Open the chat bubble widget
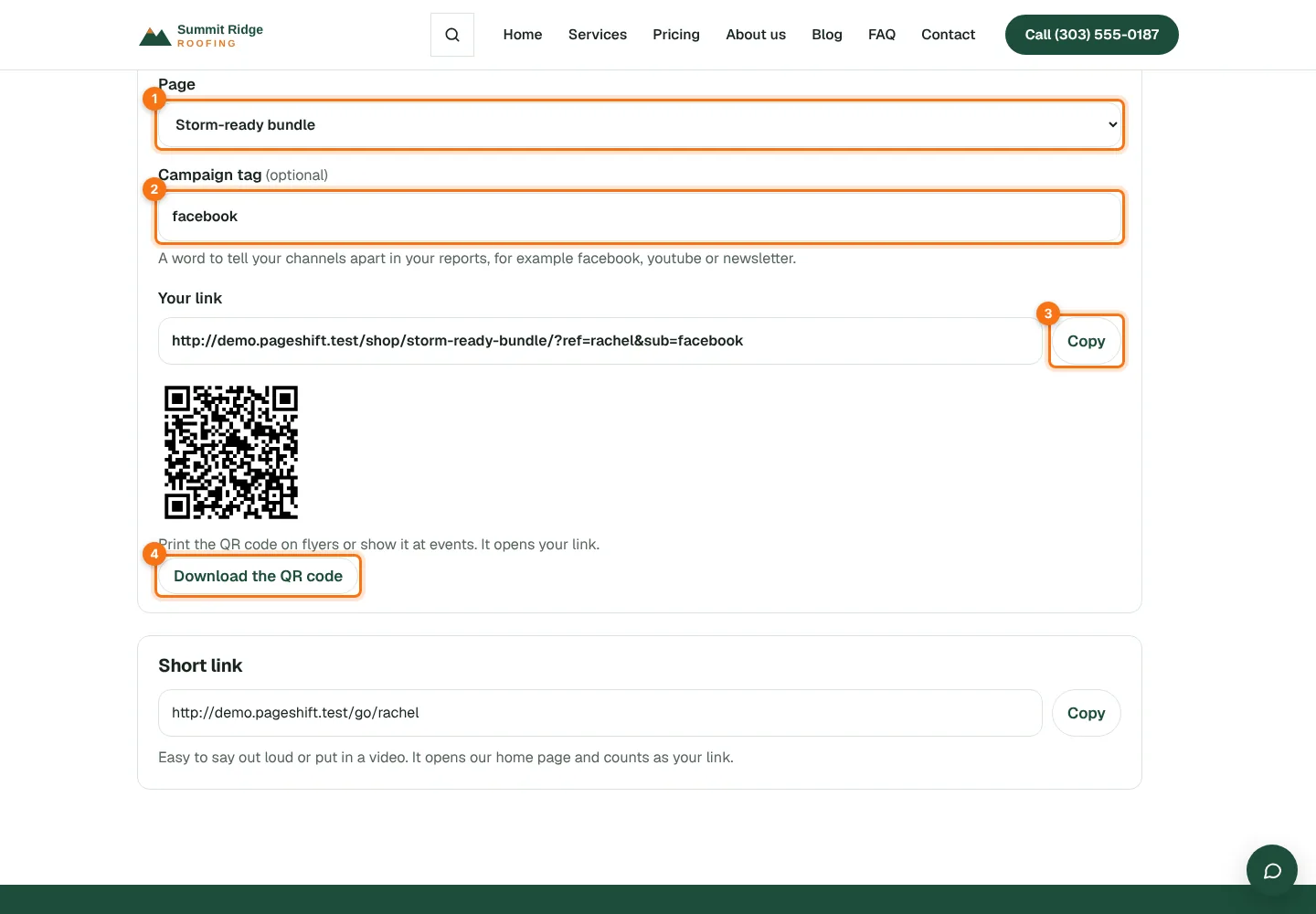The height and width of the screenshot is (914, 1316). [1272, 870]
